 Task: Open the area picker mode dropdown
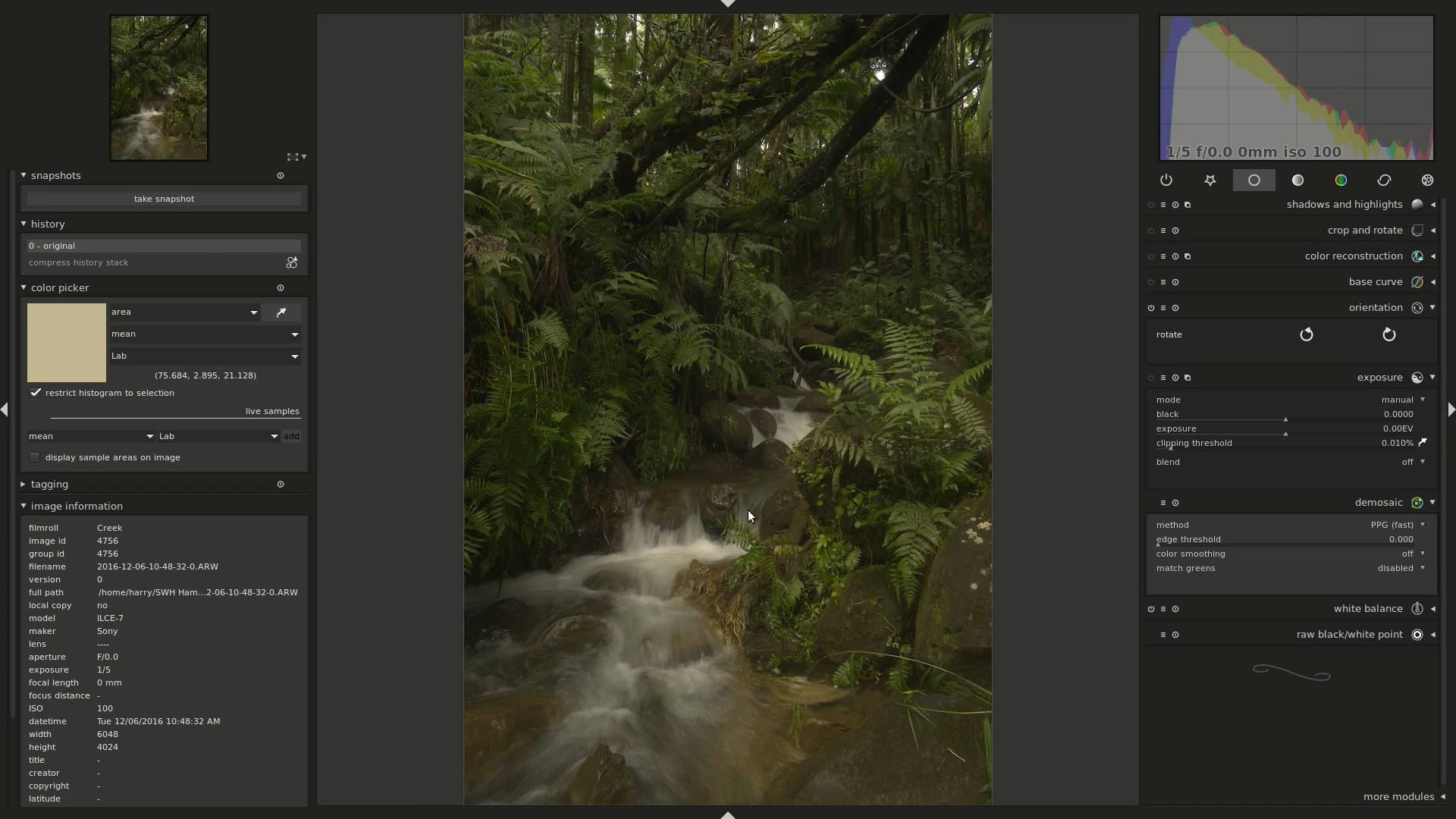[184, 312]
